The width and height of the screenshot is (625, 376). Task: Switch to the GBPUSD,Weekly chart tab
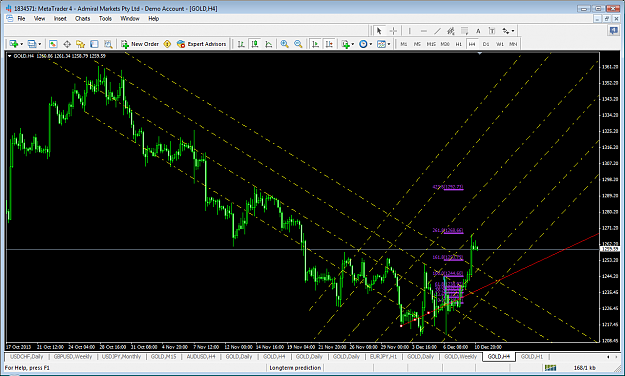(x=73, y=356)
